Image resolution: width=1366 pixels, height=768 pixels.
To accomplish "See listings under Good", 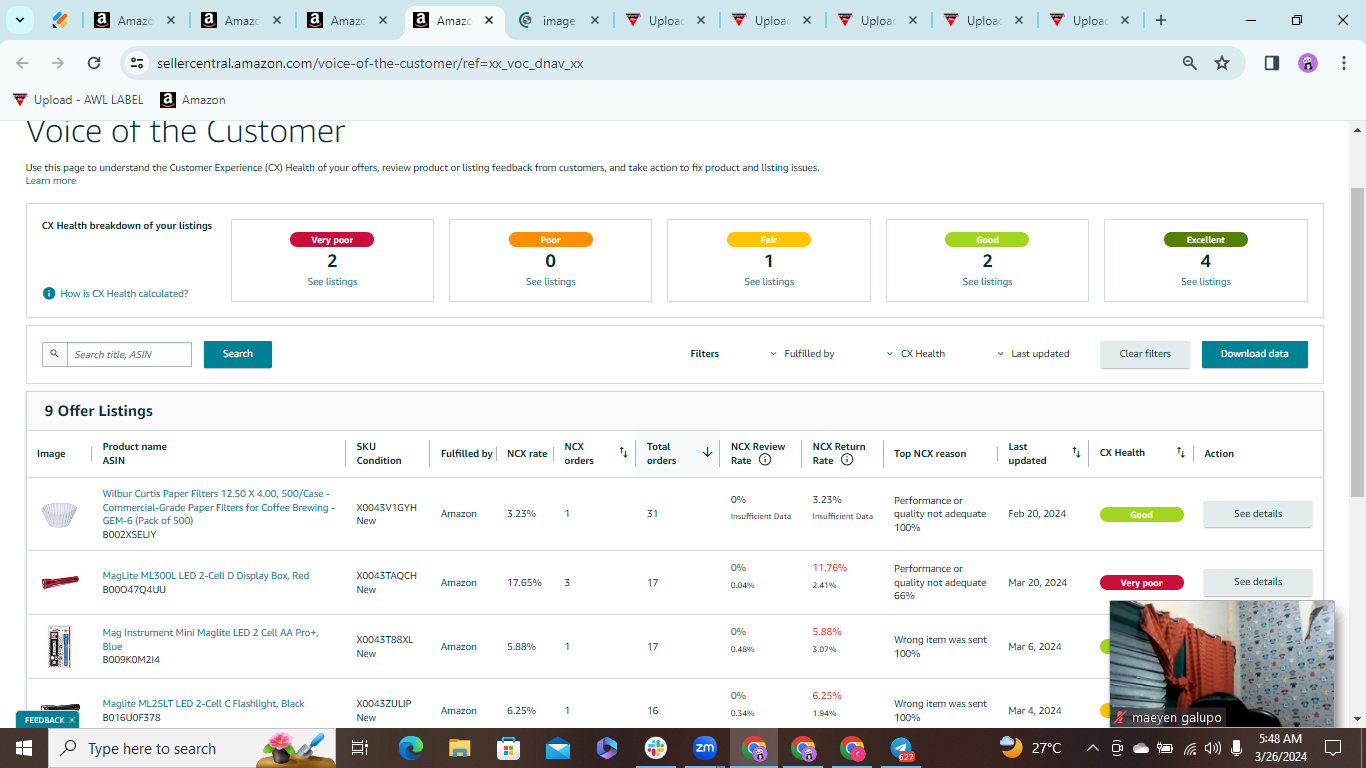I will [987, 282].
